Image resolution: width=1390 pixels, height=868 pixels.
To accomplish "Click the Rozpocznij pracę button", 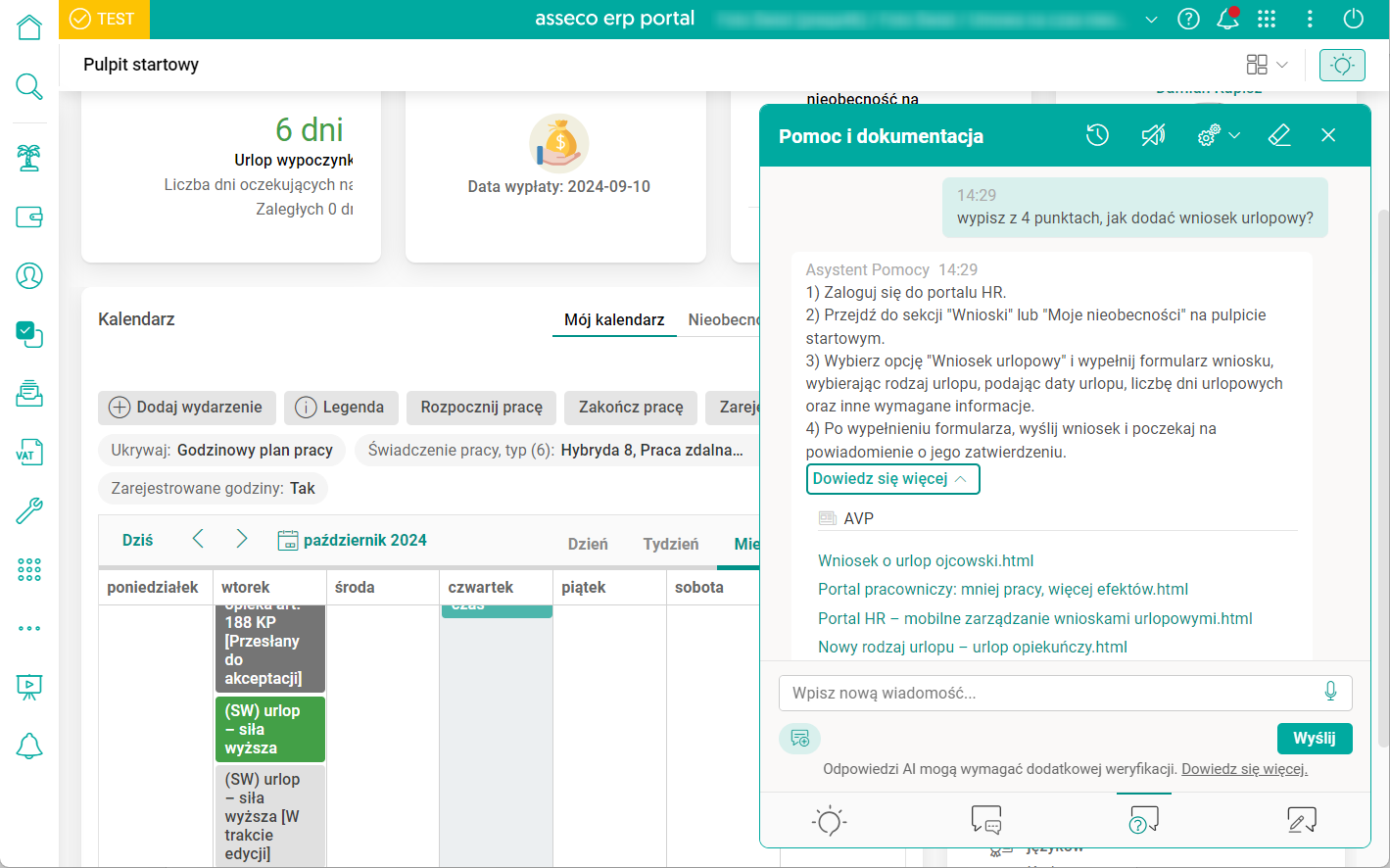I will pos(482,408).
